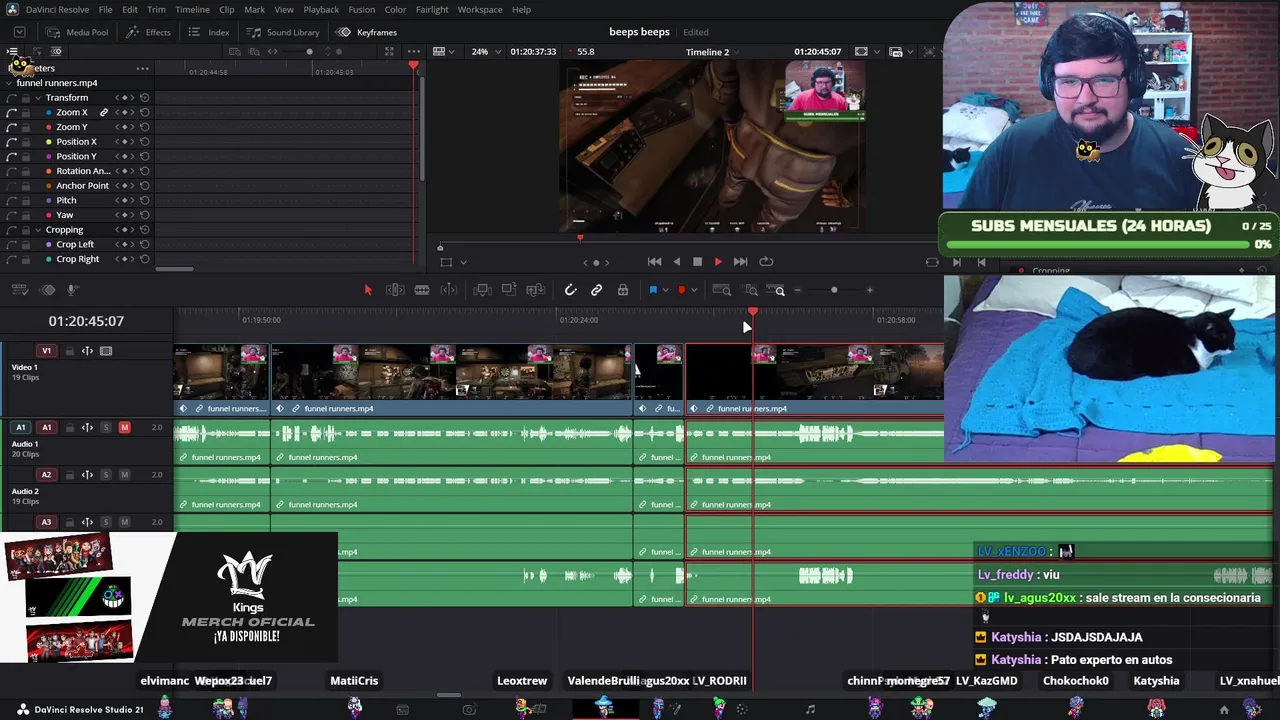Disable the Video 1 track filmstrip icon

pos(106,351)
